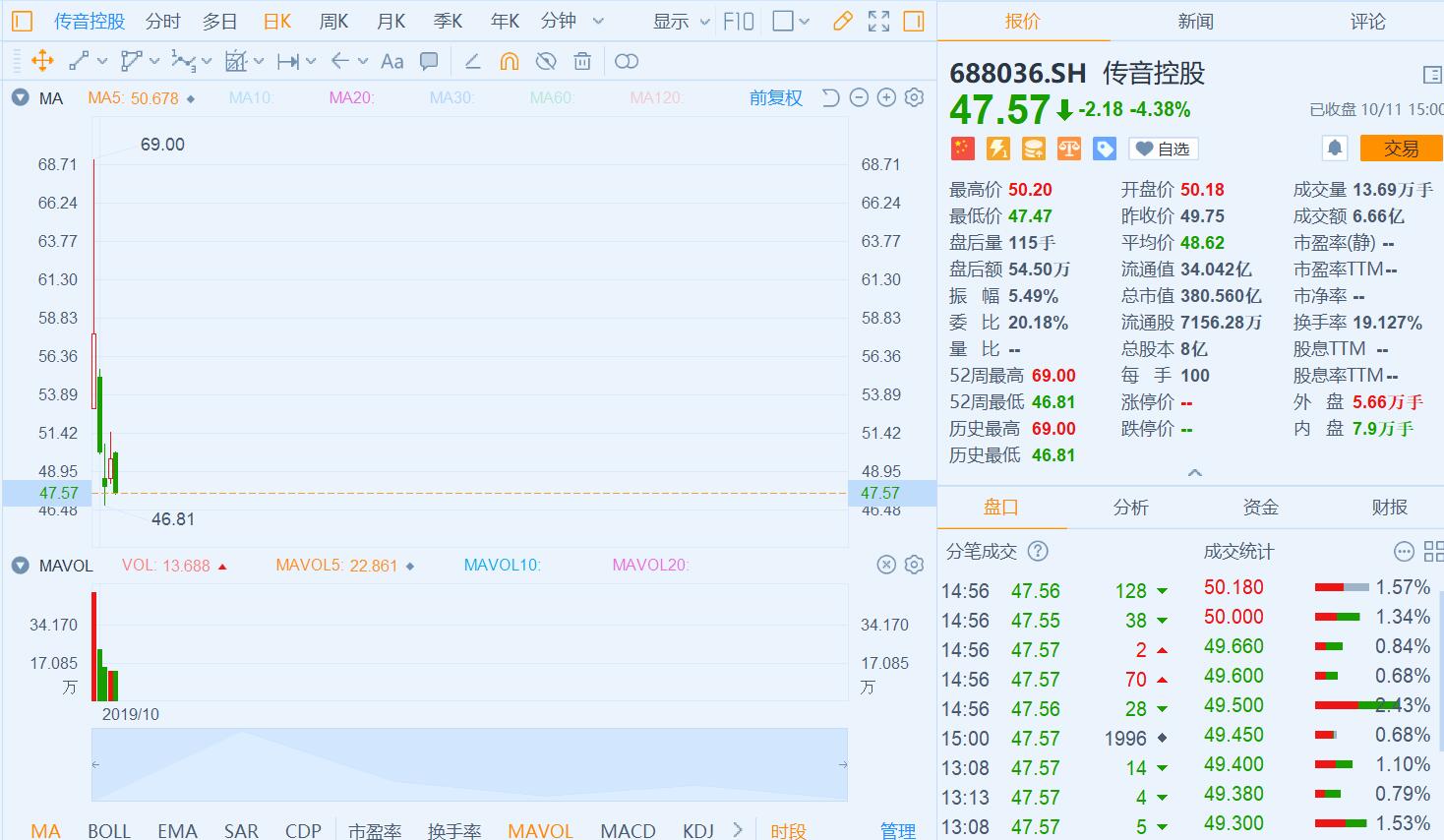Zoom in chart with plus icon
This screenshot has height=840, width=1444.
coord(886,97)
